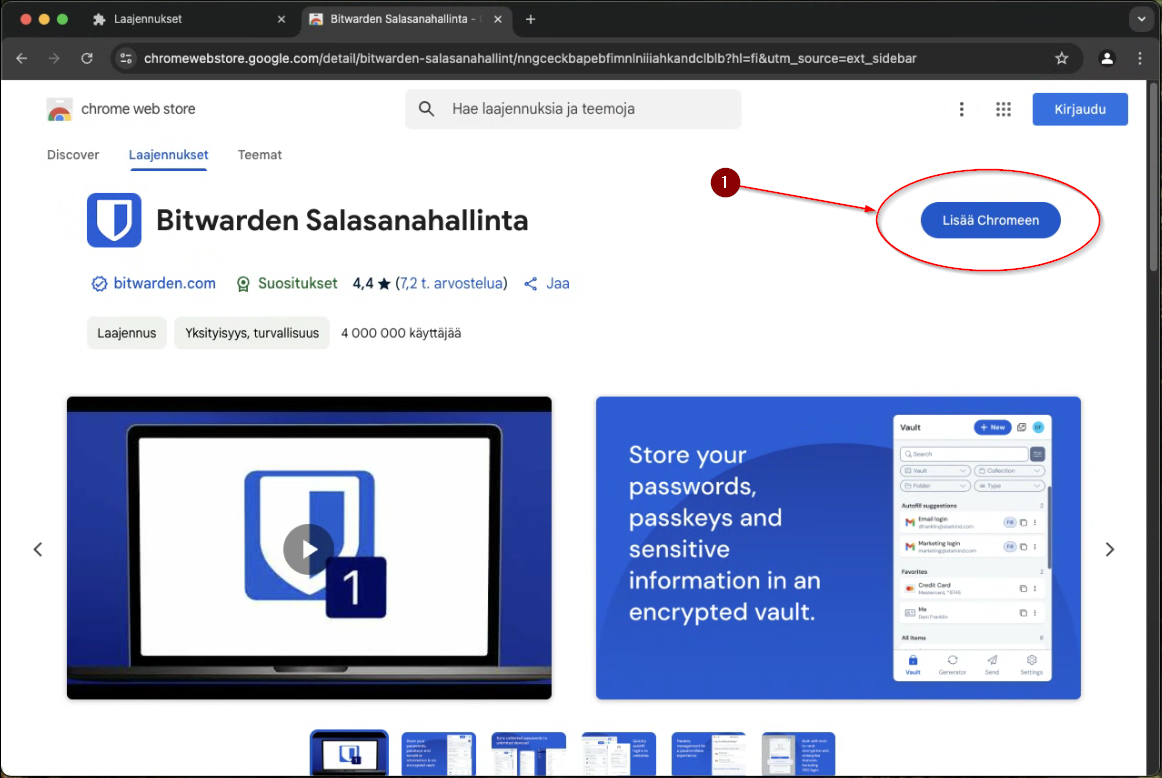The width and height of the screenshot is (1162, 778).
Task: Open the 7,2 t. arvostelua reviews link
Action: pyautogui.click(x=451, y=283)
